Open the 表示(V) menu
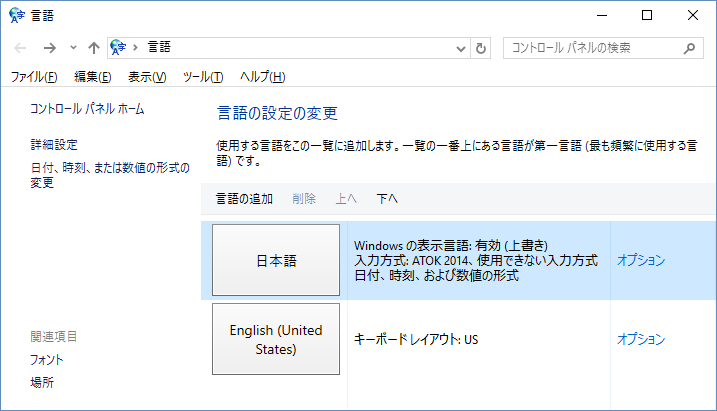 pyautogui.click(x=147, y=77)
